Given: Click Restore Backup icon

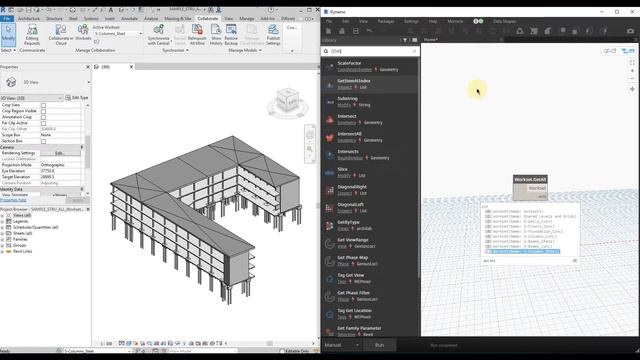Looking at the screenshot, I should pyautogui.click(x=231, y=34).
